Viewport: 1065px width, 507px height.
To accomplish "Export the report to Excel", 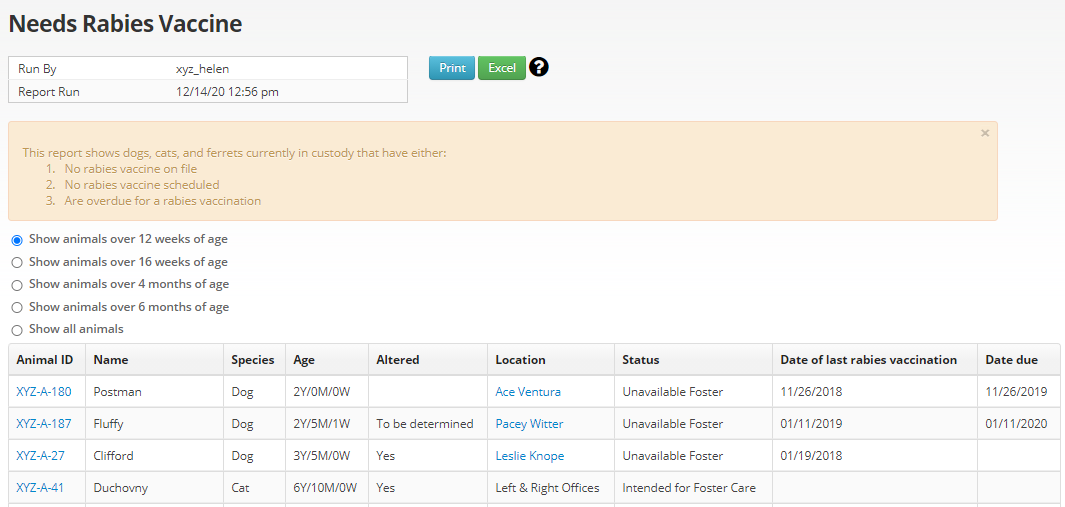I will (502, 68).
